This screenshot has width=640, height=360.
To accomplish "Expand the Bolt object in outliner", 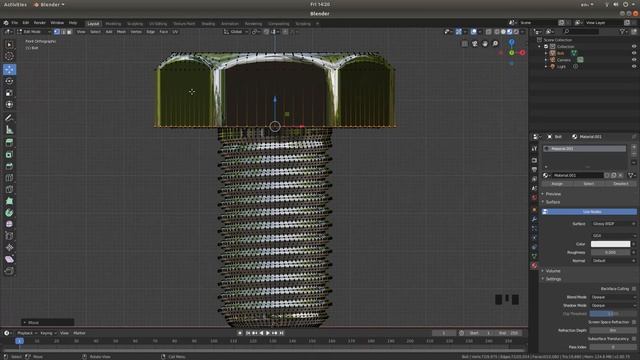I will click(546, 53).
